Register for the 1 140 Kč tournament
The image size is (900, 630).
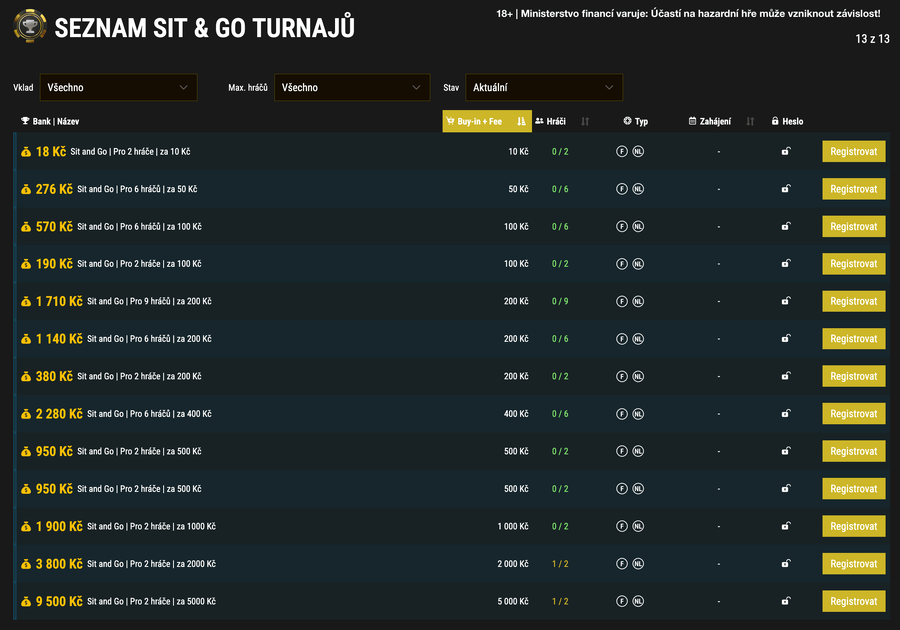(x=854, y=339)
